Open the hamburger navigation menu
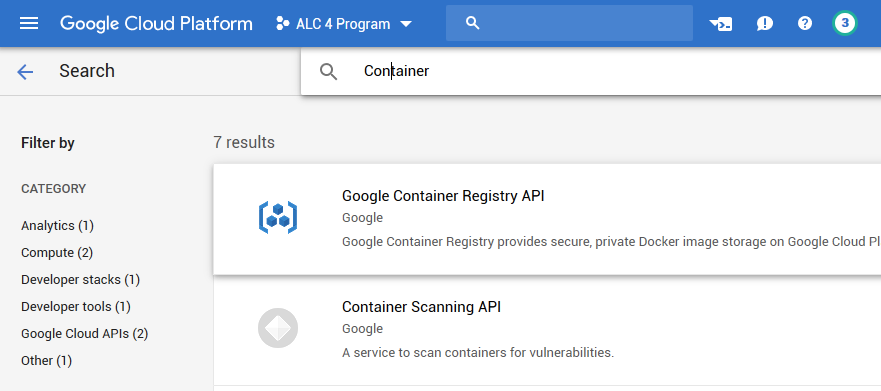 (x=29, y=23)
